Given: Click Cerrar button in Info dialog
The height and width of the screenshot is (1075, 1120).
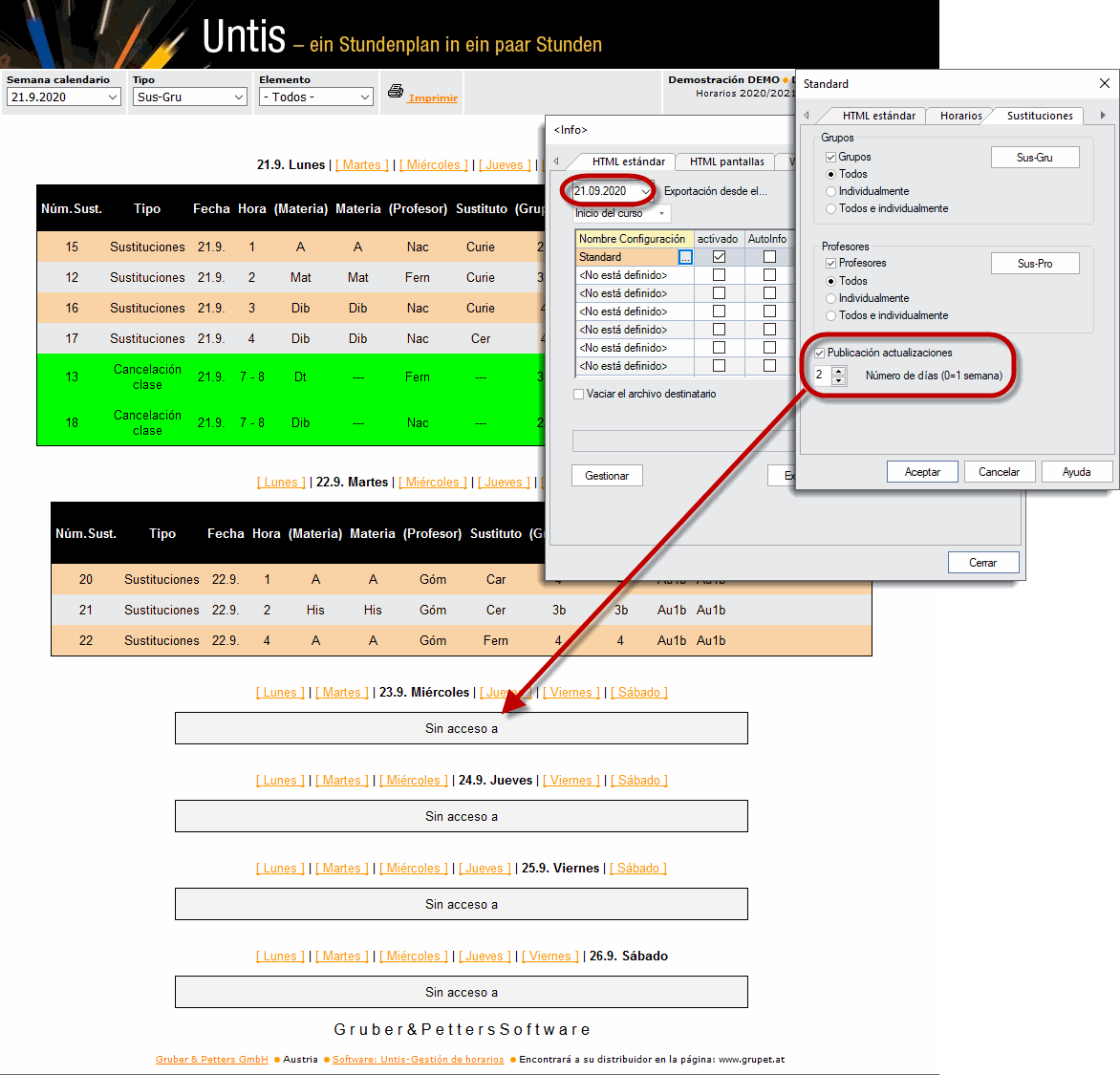Looking at the screenshot, I should pos(982,563).
